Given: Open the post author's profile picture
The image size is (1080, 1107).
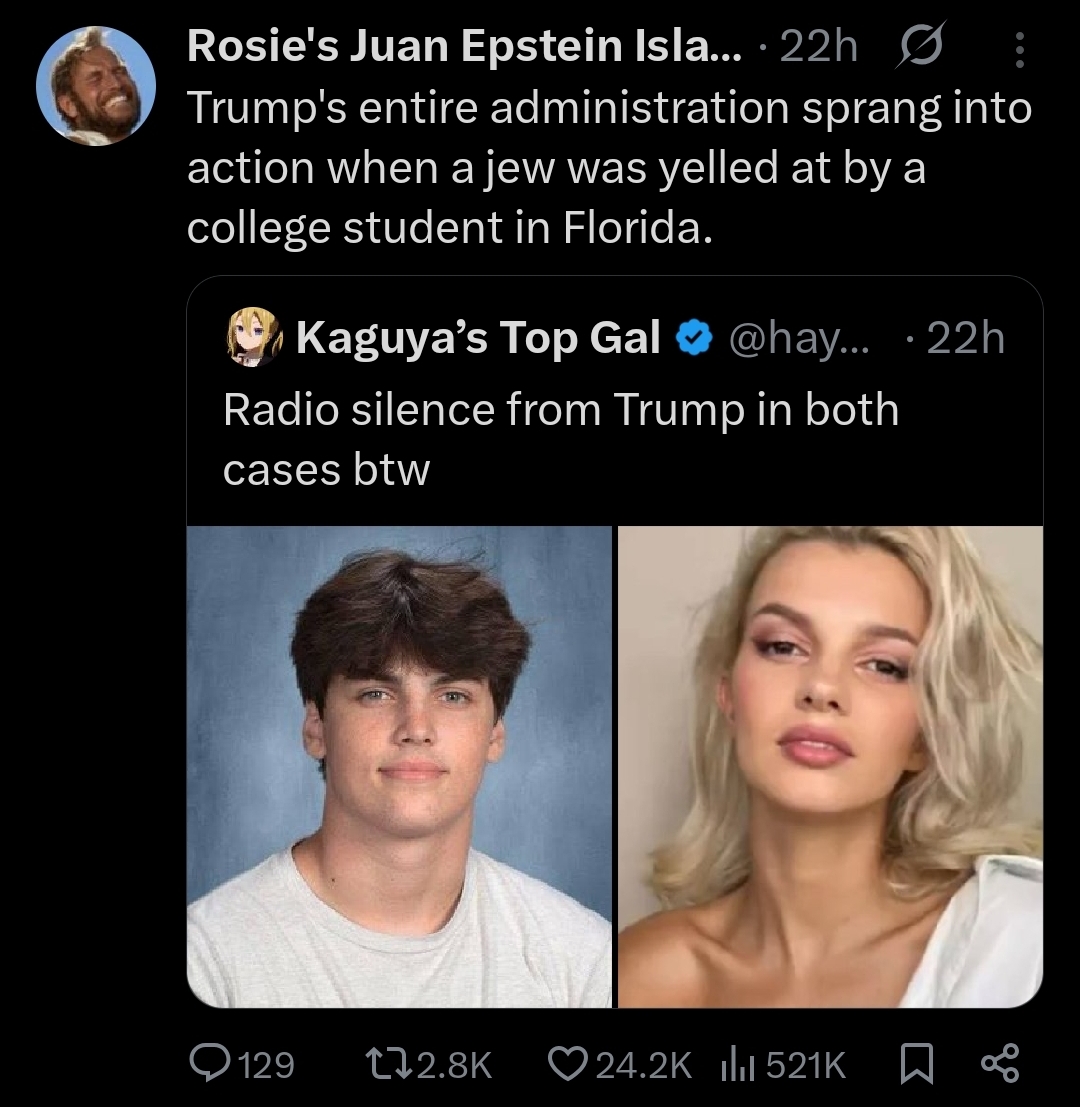Looking at the screenshot, I should coord(96,86).
